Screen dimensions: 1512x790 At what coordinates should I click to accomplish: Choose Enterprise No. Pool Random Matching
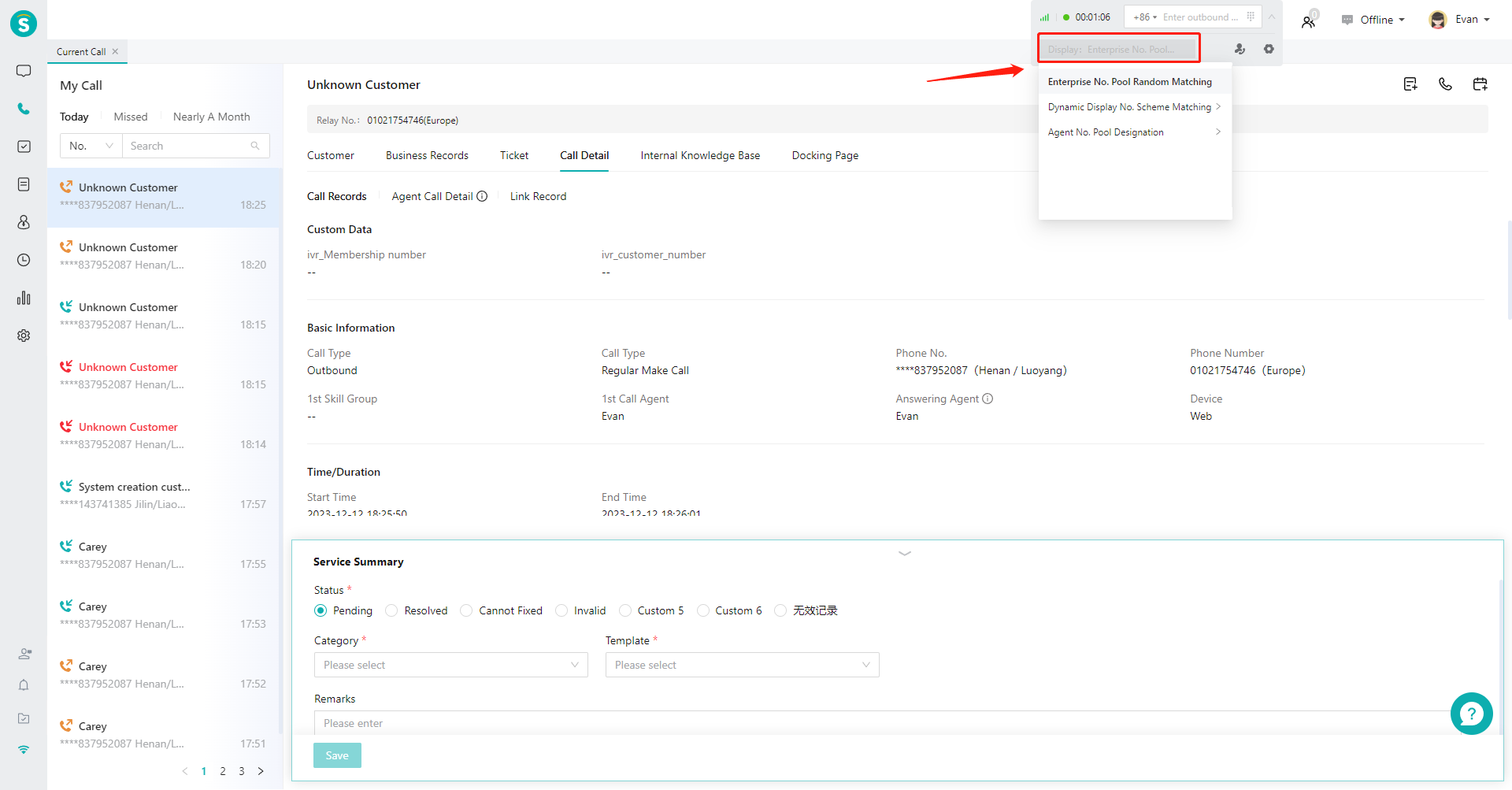[1135, 82]
